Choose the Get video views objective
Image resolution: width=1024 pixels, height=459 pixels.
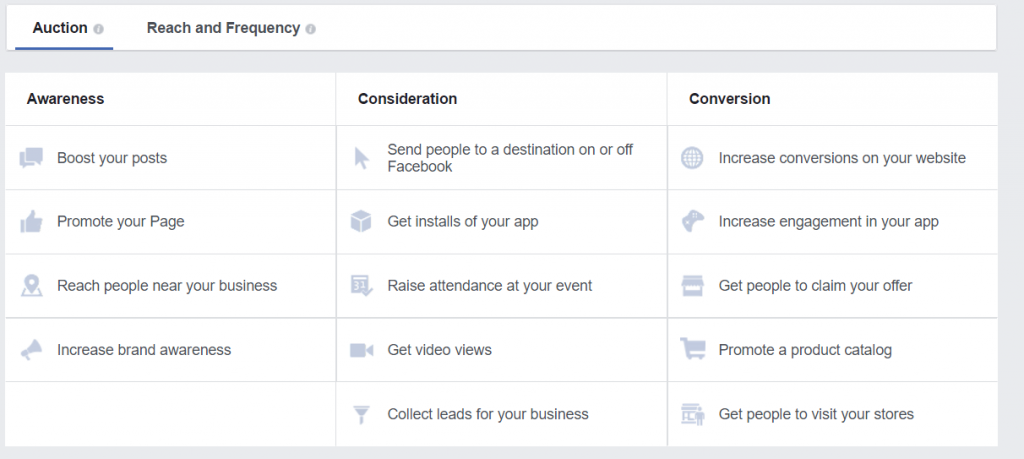click(502, 350)
